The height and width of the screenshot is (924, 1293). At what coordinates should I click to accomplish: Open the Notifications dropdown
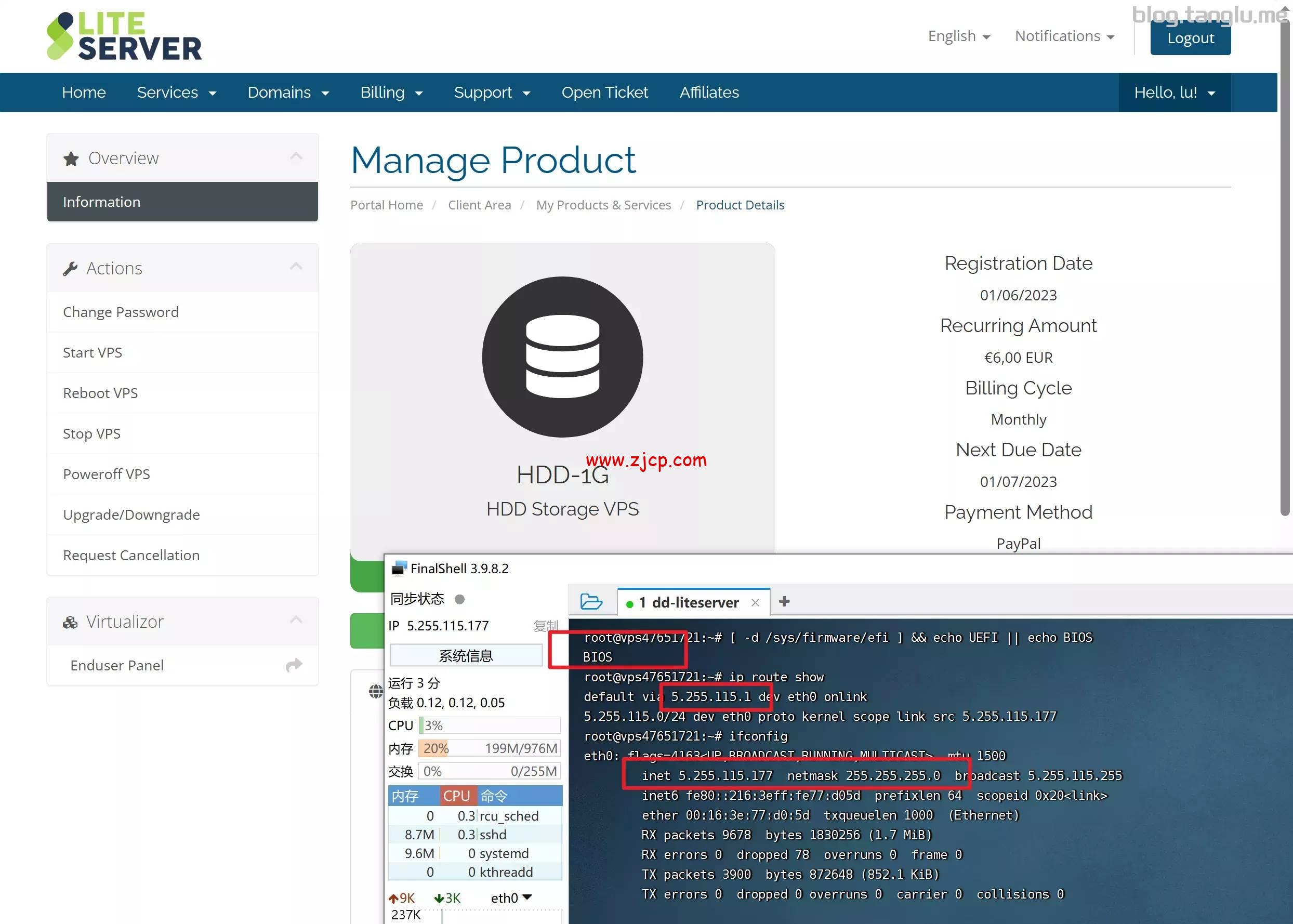(1064, 36)
